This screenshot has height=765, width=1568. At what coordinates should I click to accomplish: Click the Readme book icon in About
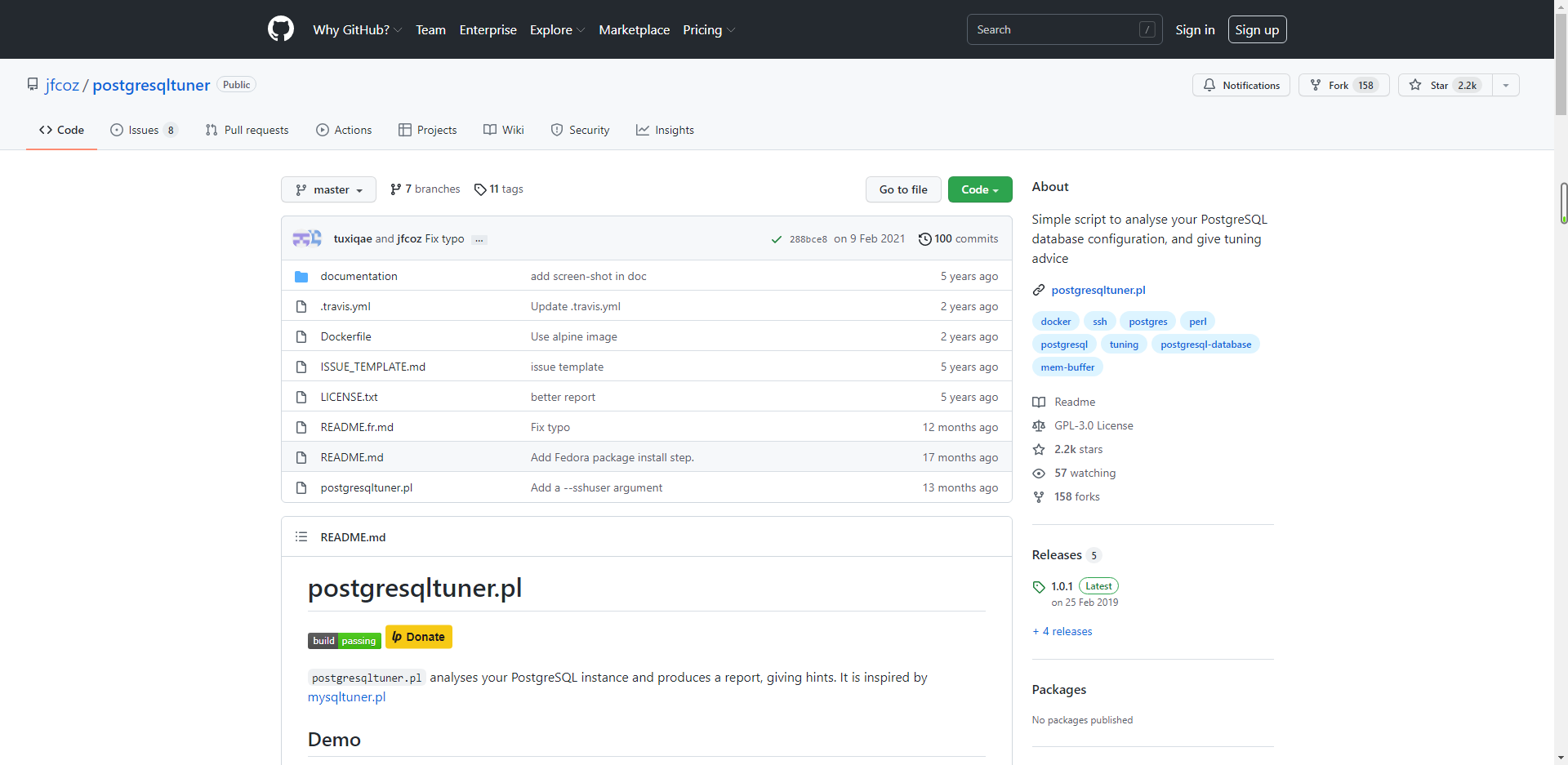pos(1039,402)
